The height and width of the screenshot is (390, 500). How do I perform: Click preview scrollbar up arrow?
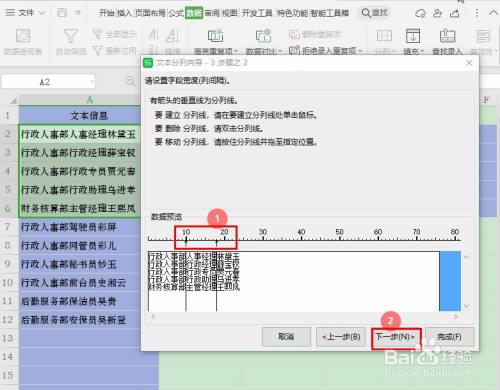[467, 257]
